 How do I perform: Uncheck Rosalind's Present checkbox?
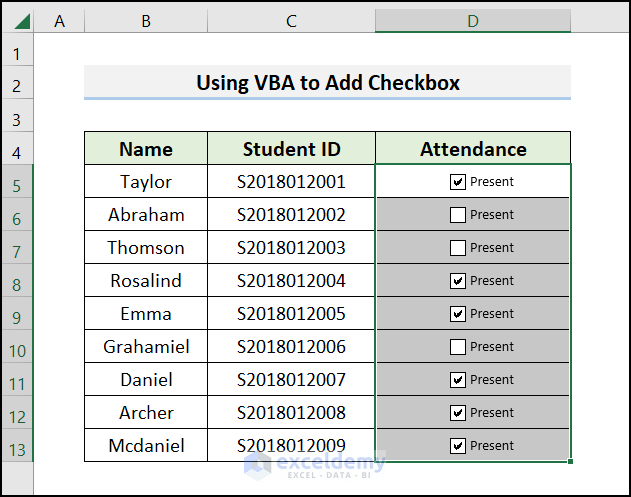coord(458,281)
